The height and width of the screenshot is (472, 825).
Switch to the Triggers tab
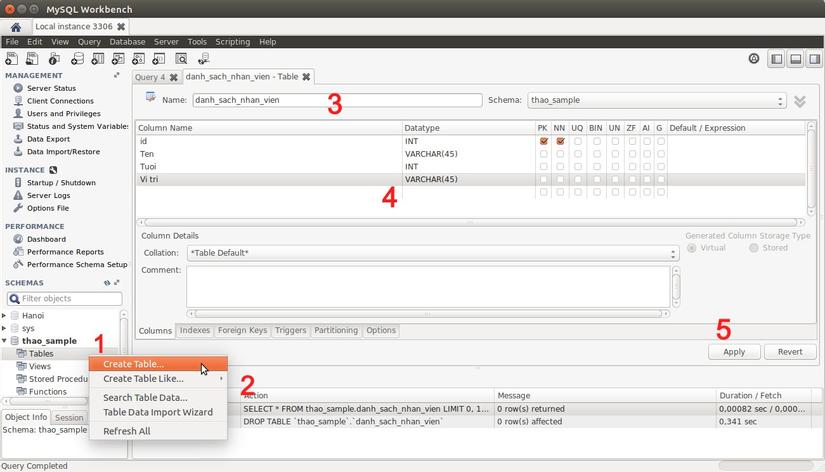290,330
